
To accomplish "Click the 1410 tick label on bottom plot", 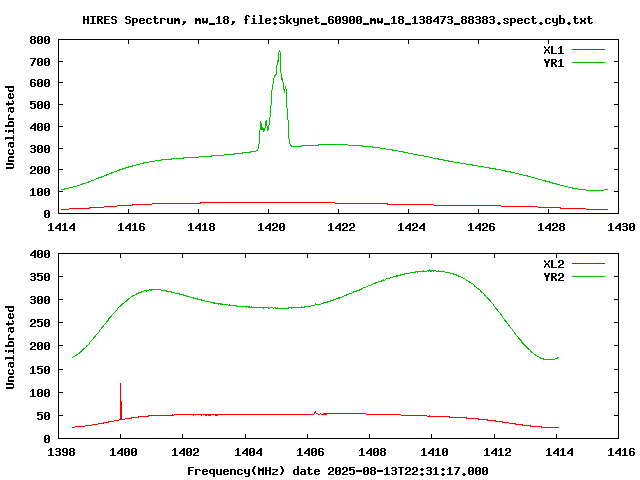I will 434,452.
